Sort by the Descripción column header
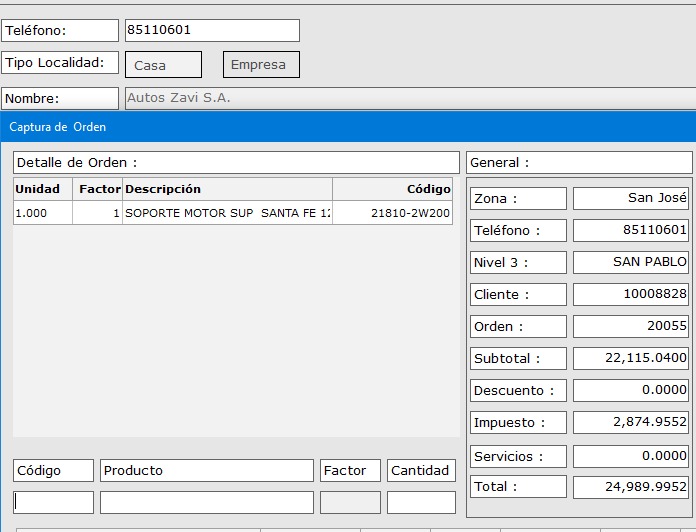696x532 pixels. point(227,189)
